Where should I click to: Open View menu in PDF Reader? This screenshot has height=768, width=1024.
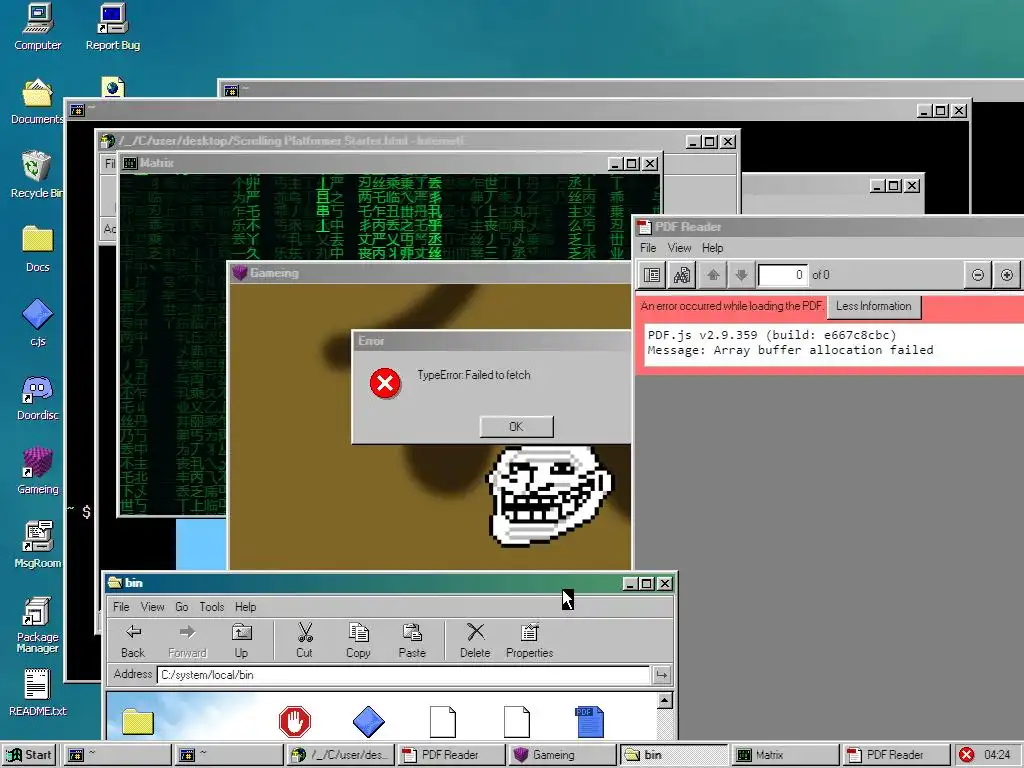pos(679,248)
